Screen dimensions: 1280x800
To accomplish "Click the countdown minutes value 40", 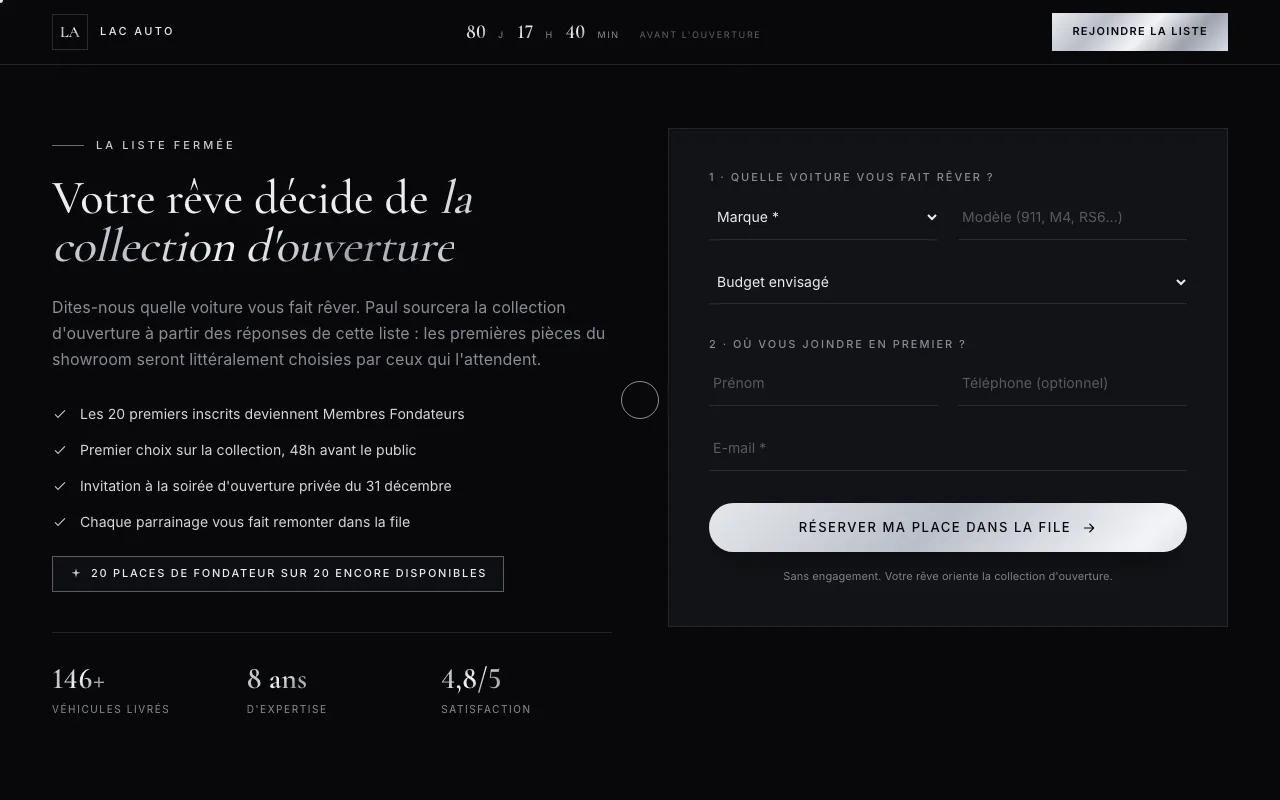I will pyautogui.click(x=575, y=32).
